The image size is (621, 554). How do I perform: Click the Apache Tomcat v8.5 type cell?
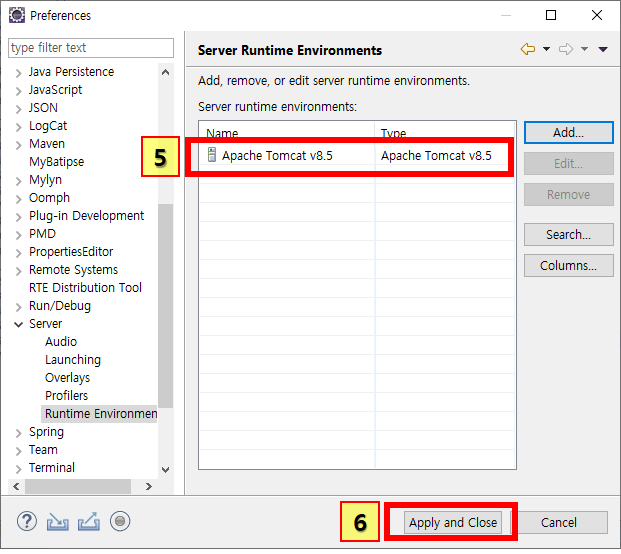tap(436, 156)
